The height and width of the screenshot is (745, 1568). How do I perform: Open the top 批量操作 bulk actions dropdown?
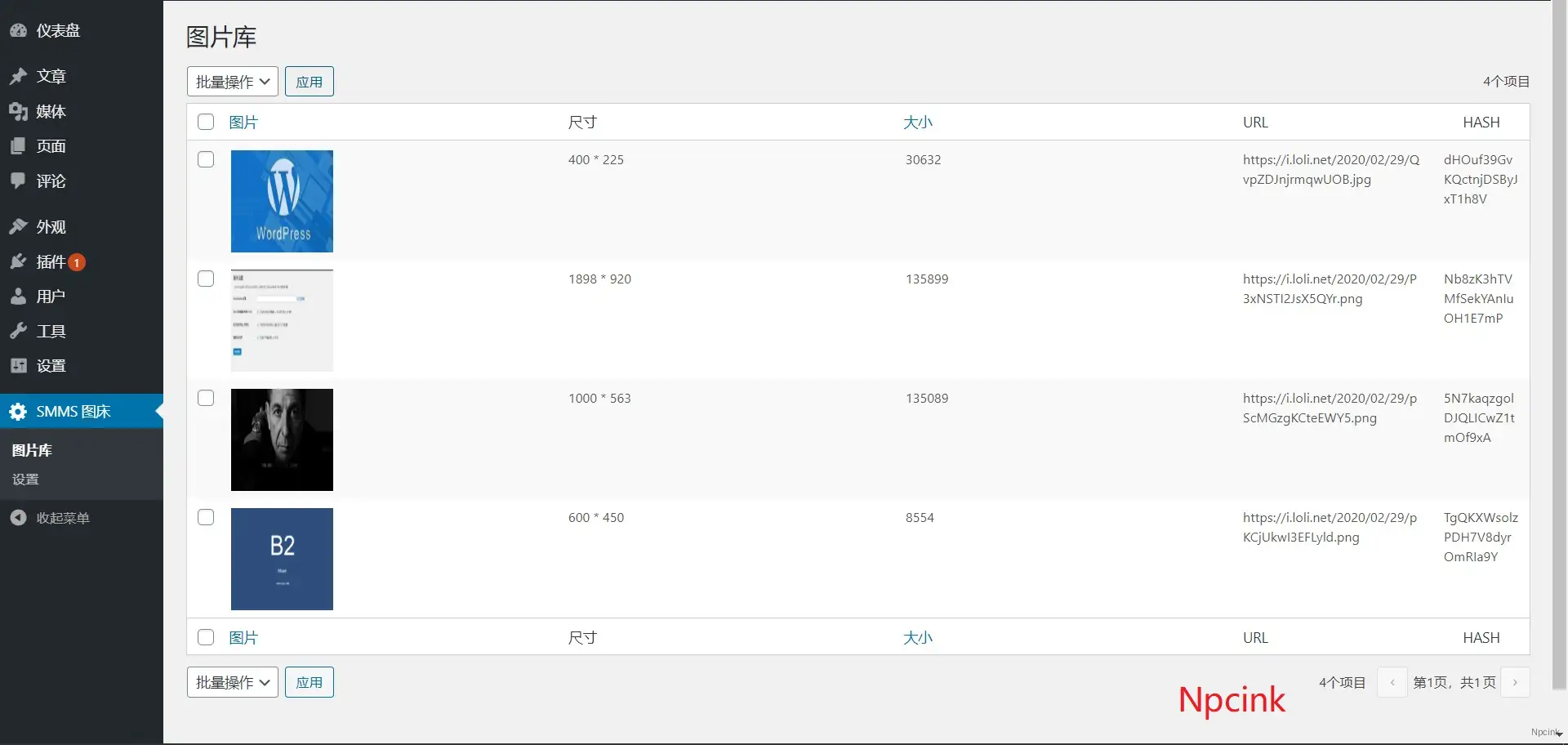click(x=232, y=82)
